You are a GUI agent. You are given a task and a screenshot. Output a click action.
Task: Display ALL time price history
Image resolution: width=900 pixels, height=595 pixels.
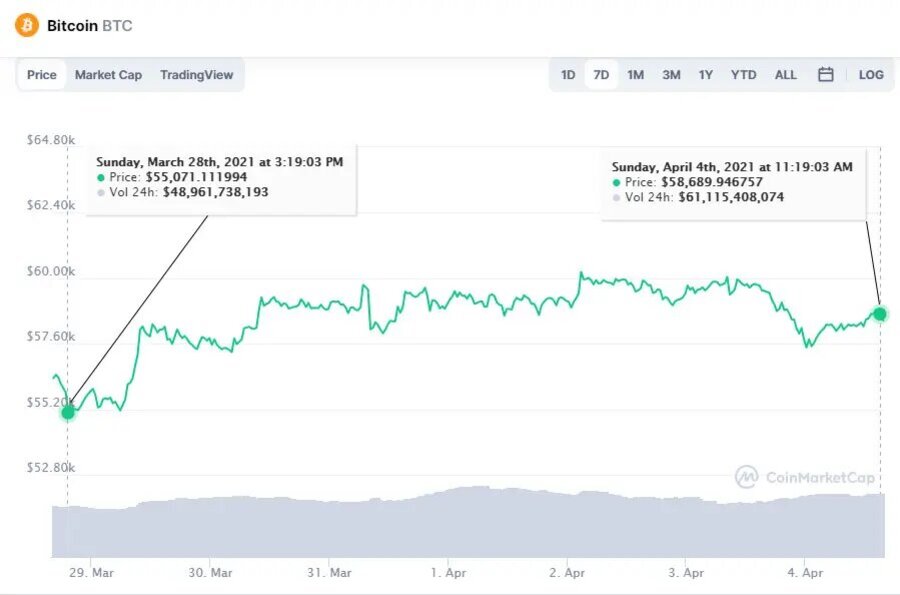(786, 75)
